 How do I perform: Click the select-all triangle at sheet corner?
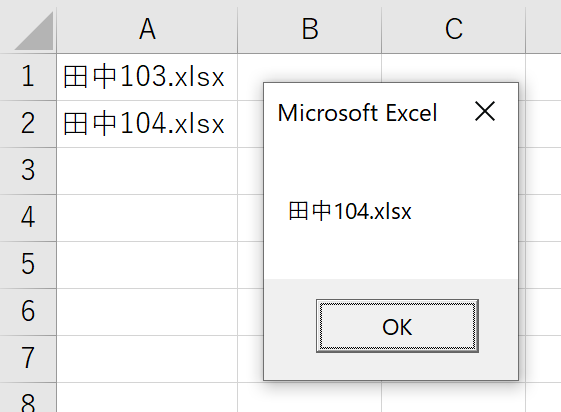point(34,30)
